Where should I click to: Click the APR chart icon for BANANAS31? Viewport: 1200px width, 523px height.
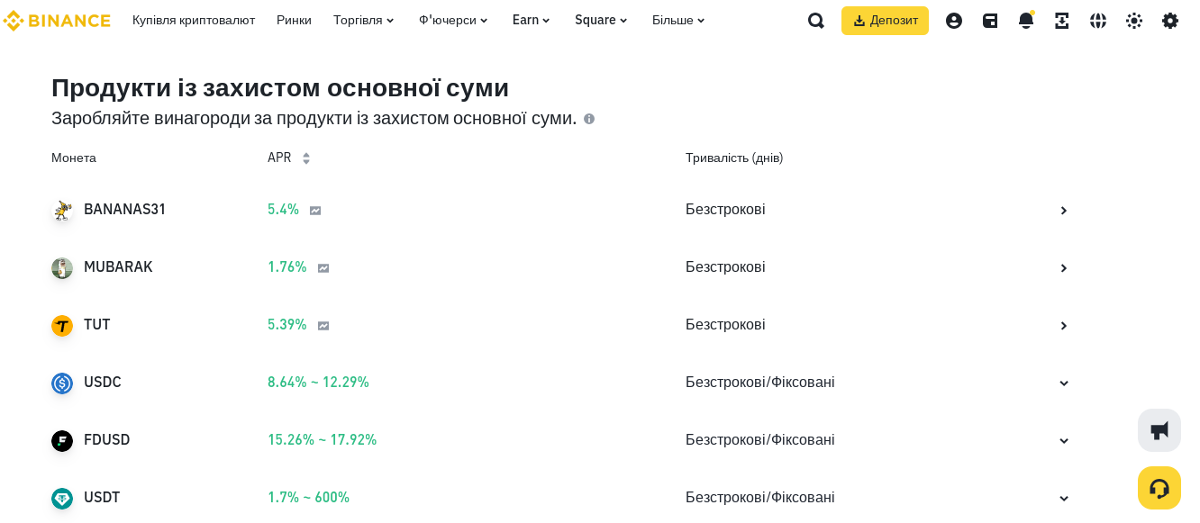pos(315,210)
